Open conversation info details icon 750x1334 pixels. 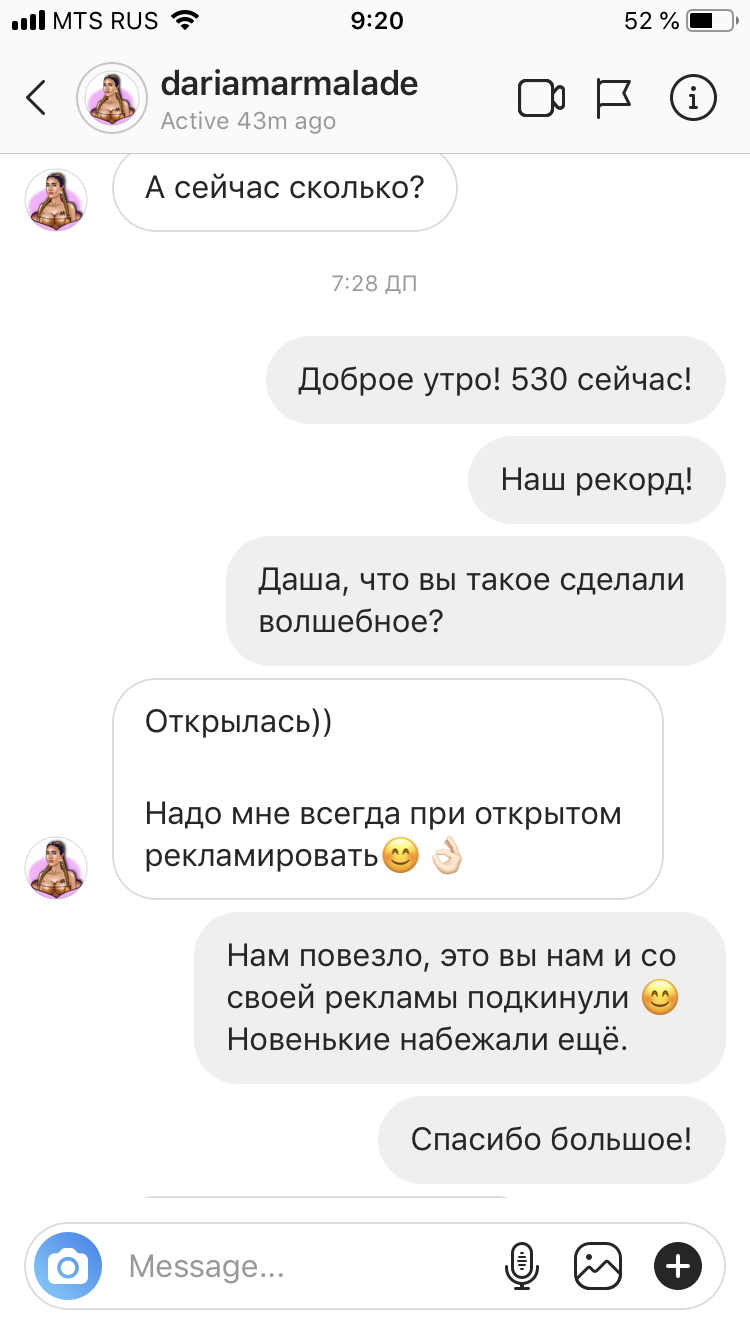coord(692,97)
